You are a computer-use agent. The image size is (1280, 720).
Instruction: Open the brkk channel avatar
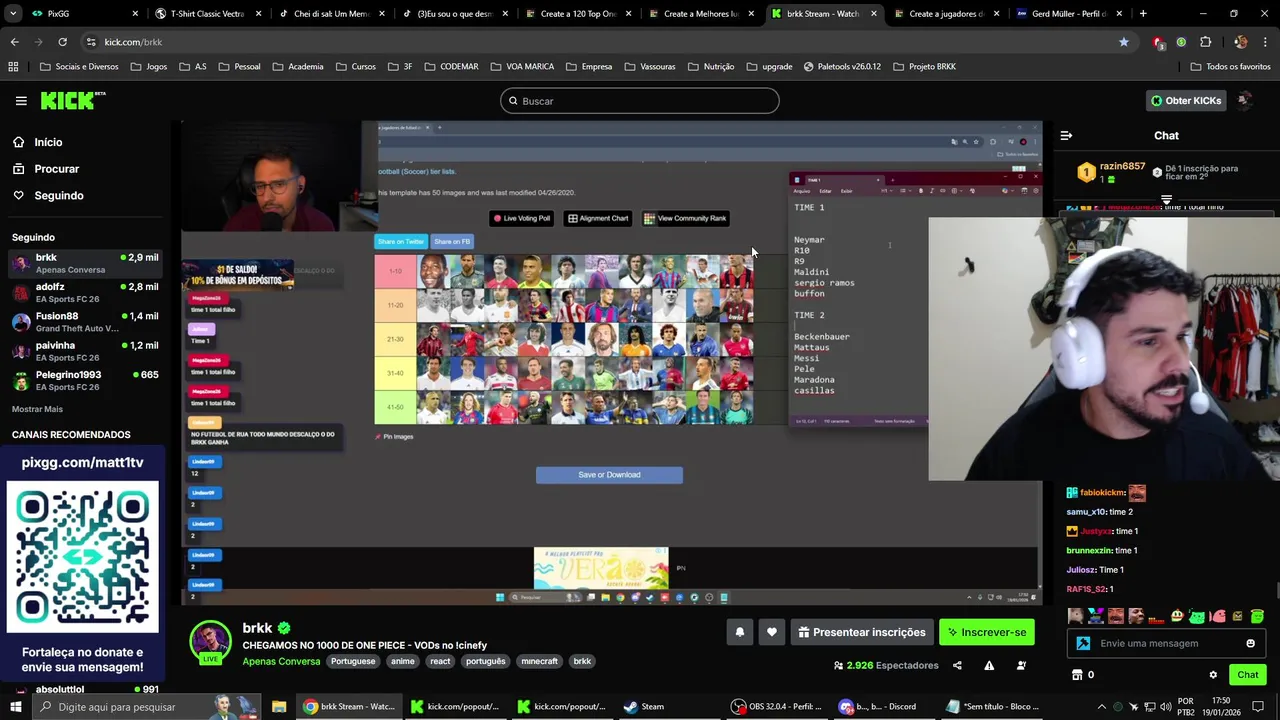pos(210,642)
